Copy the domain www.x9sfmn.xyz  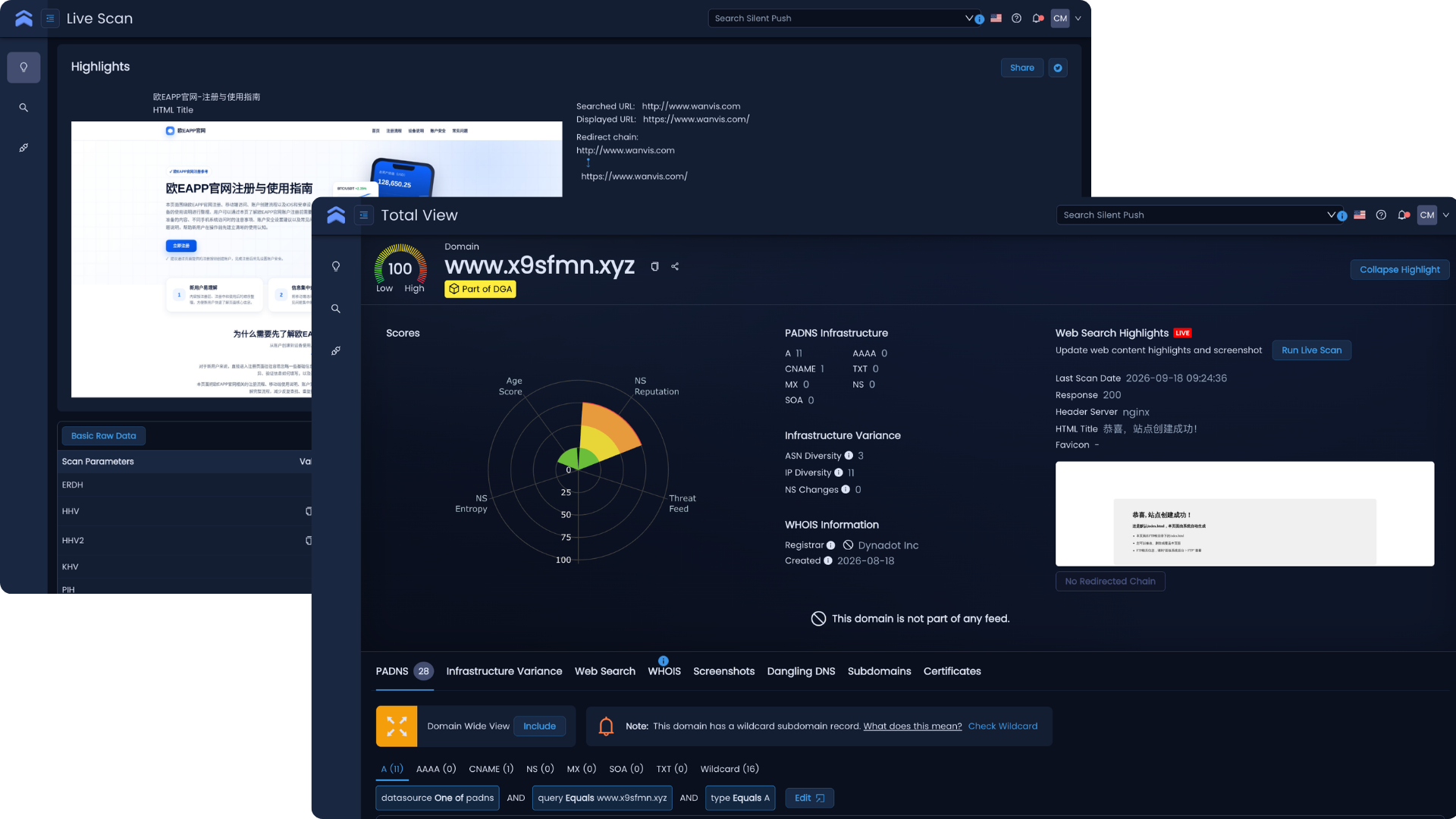(x=654, y=267)
